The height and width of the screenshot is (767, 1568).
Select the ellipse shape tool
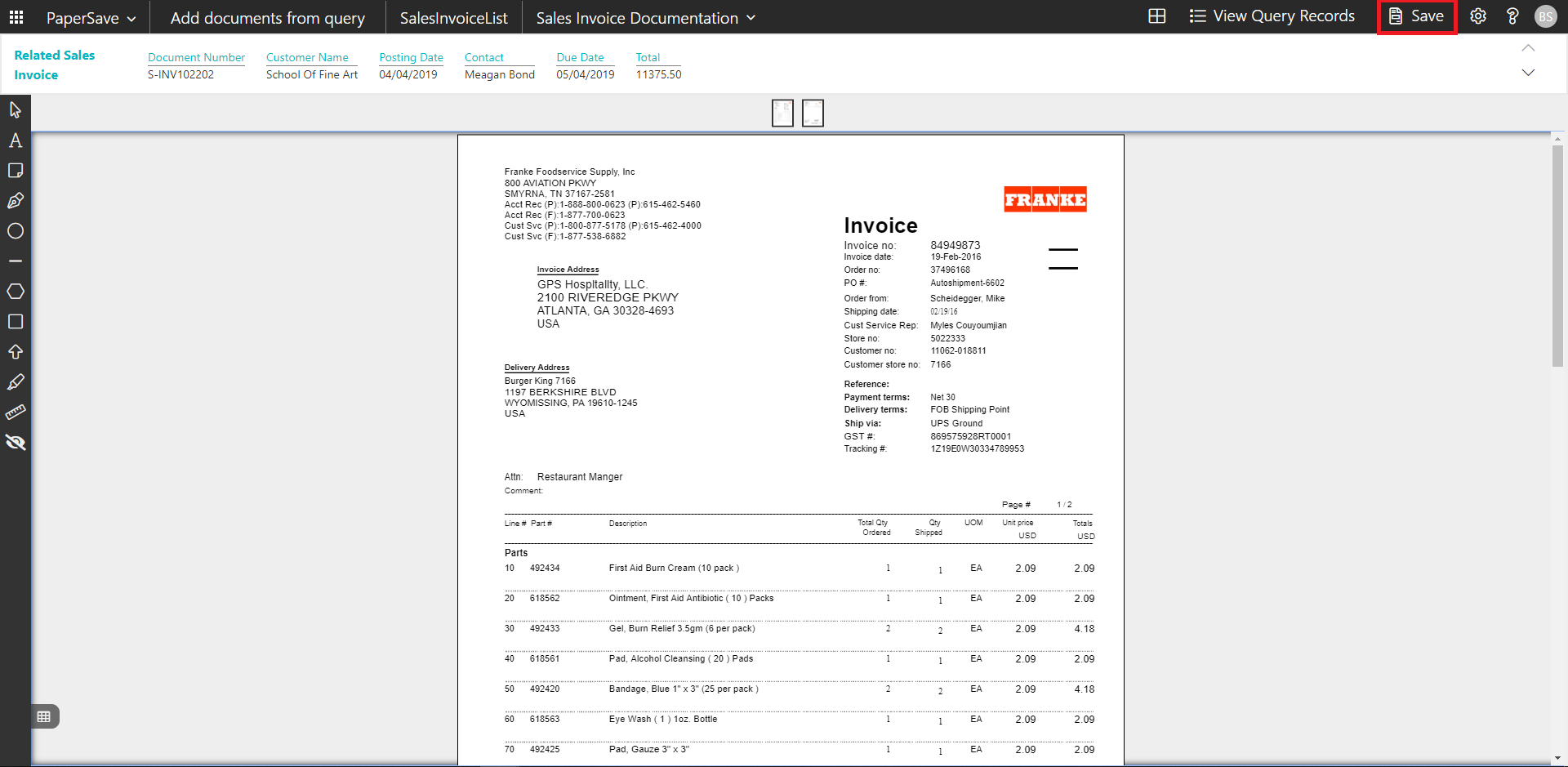(x=16, y=231)
